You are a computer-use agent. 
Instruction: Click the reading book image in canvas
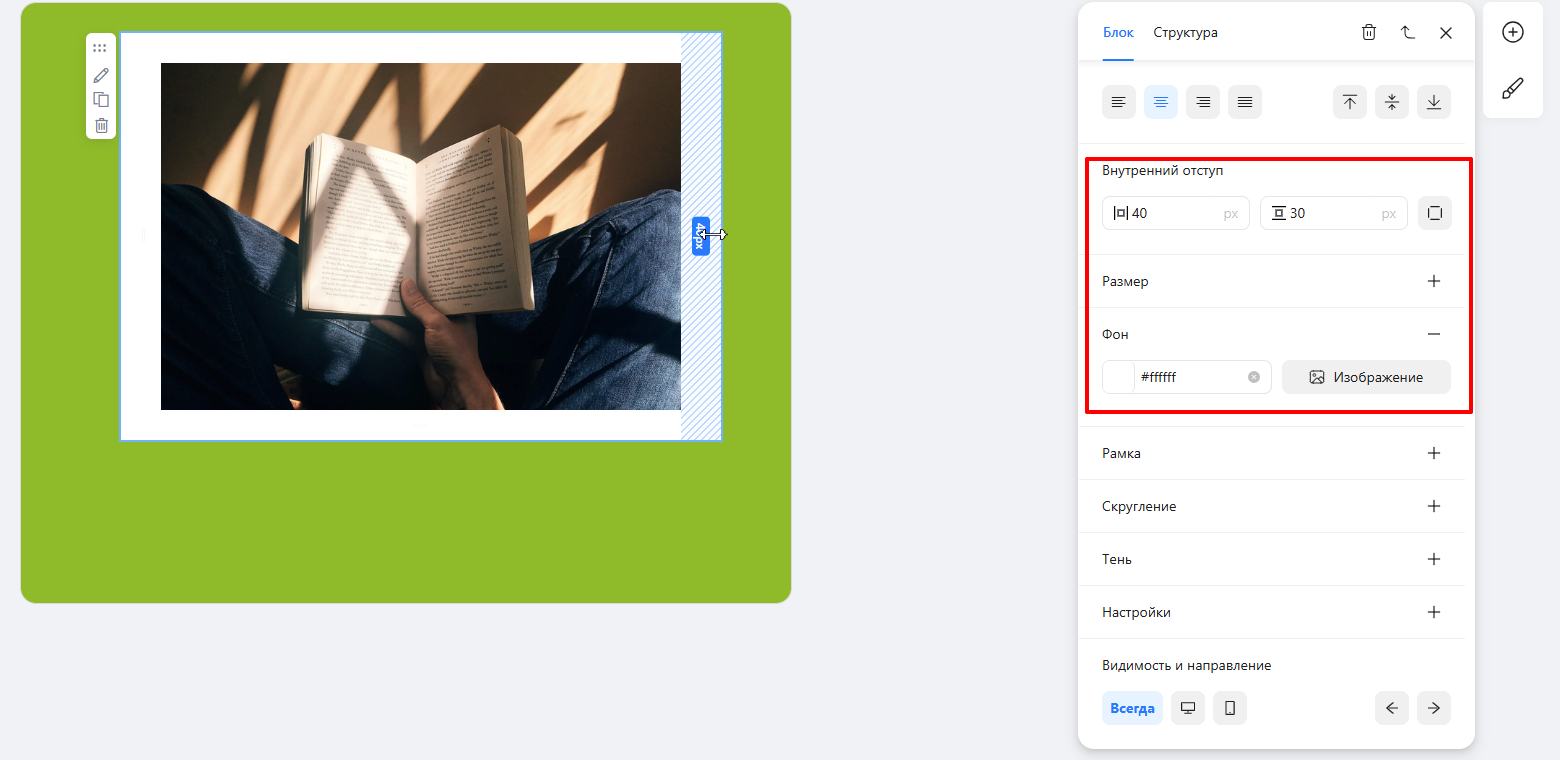point(421,237)
